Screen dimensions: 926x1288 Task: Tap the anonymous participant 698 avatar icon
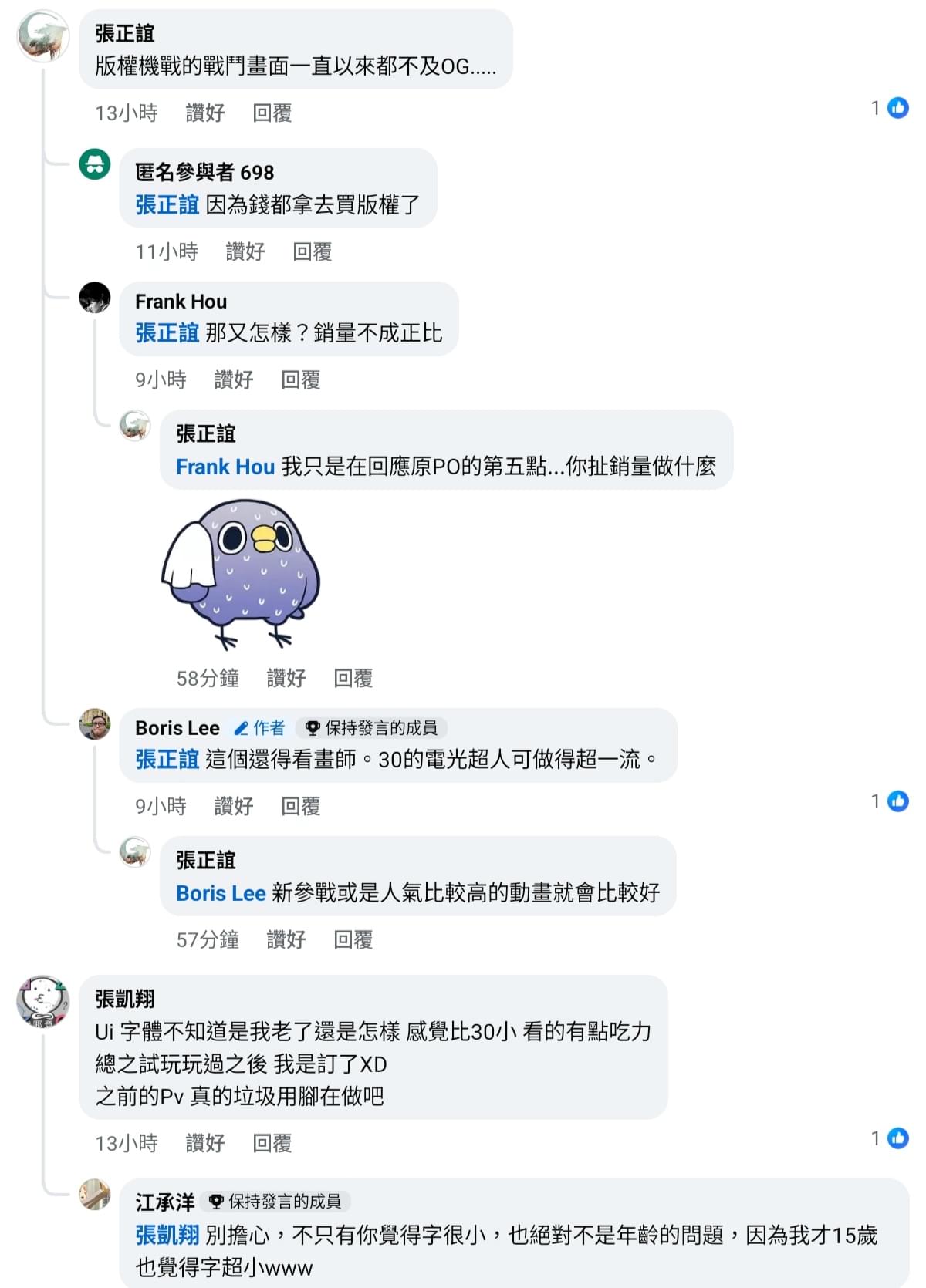[x=95, y=164]
